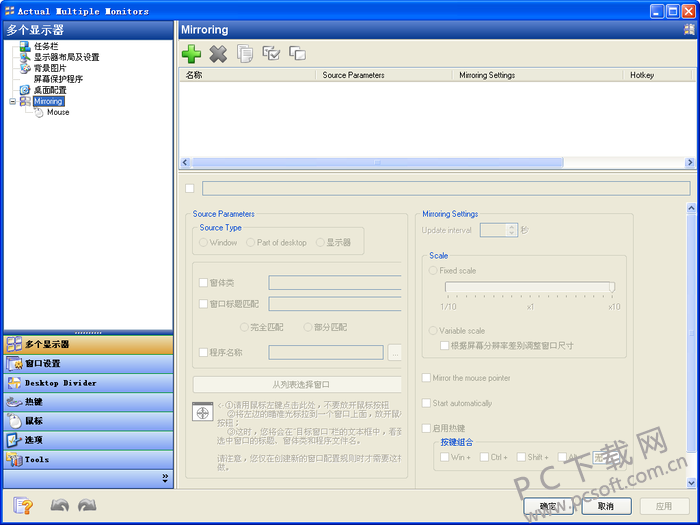Select 显示器 source type radio
700x525 pixels.
320,242
